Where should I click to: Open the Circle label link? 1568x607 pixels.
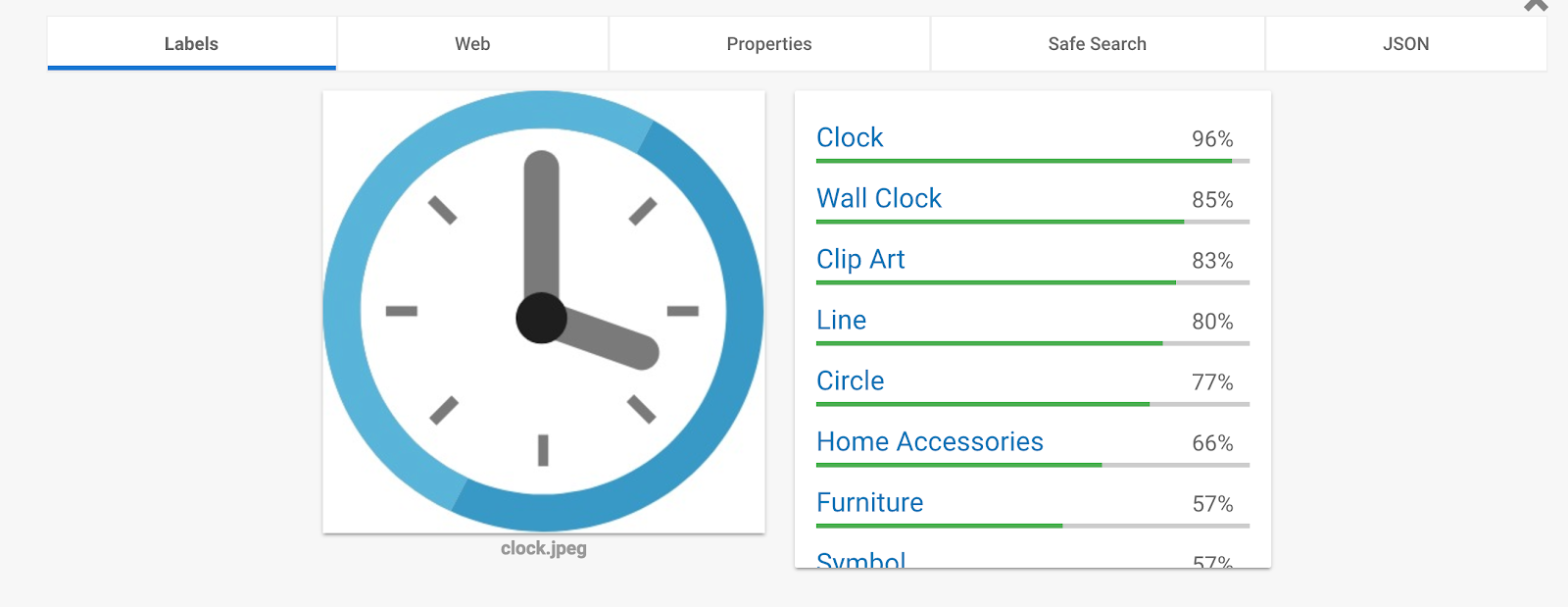(850, 380)
